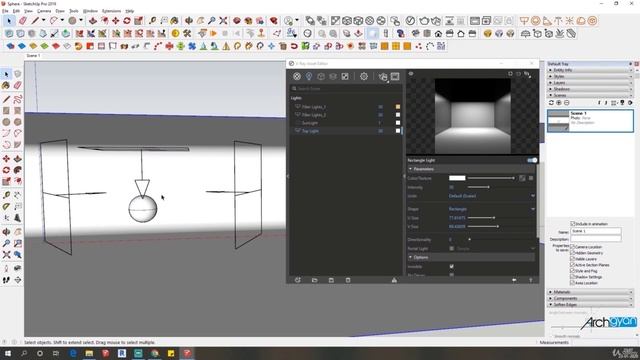Open the Camera menu
640x360 pixels.
point(44,11)
